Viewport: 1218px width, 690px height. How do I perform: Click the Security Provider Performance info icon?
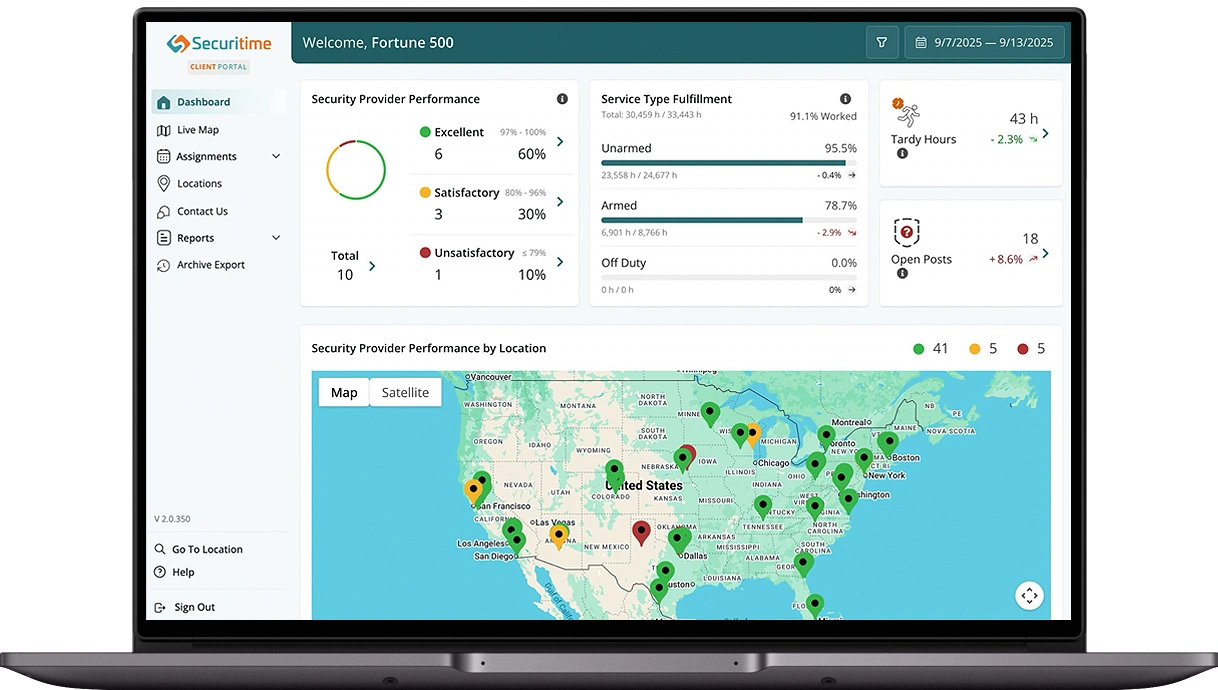tap(562, 99)
